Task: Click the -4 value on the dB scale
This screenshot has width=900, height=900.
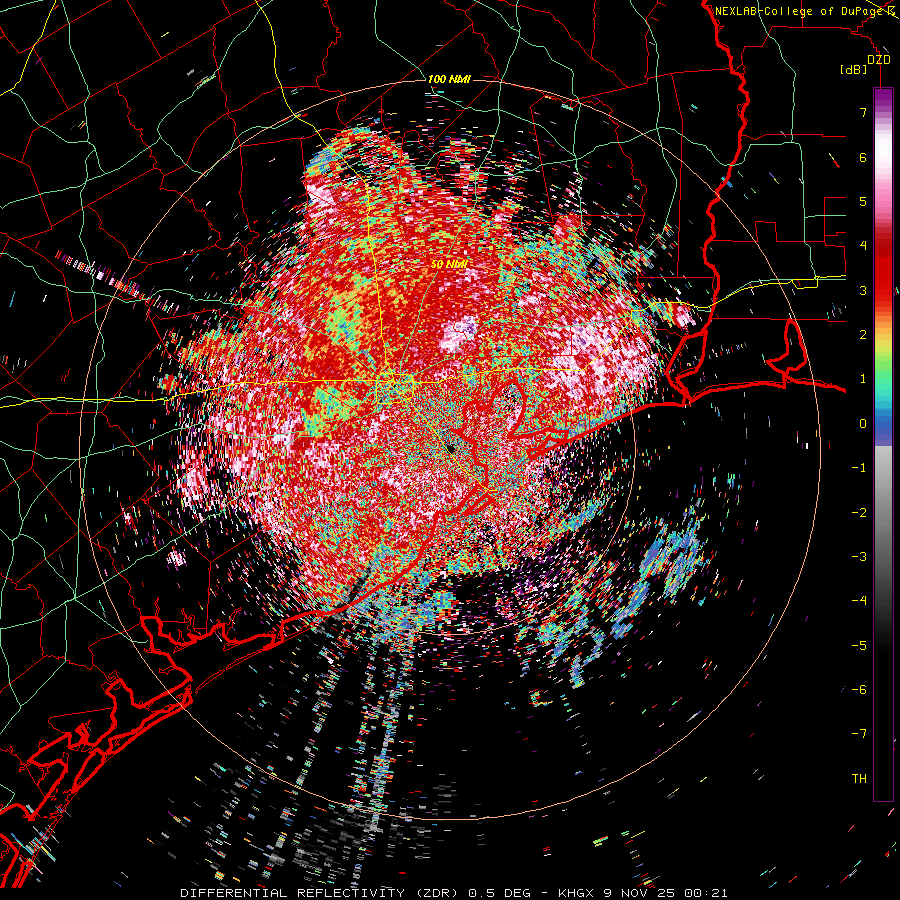Action: [x=859, y=601]
